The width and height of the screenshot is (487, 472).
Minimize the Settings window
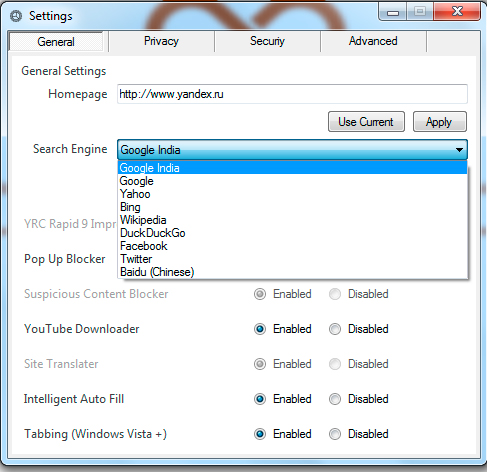393,13
